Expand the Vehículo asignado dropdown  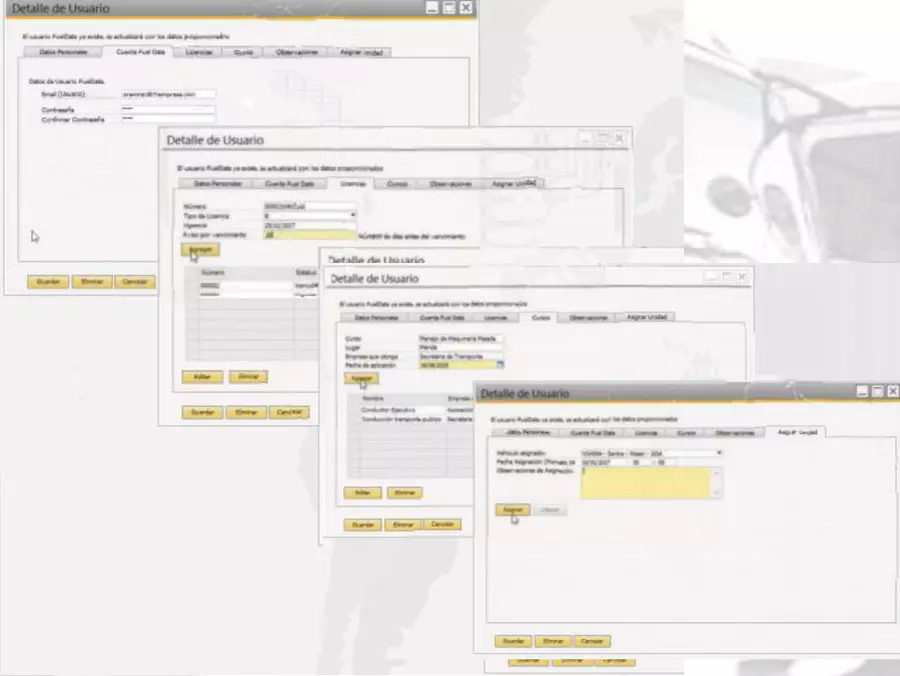[718, 453]
